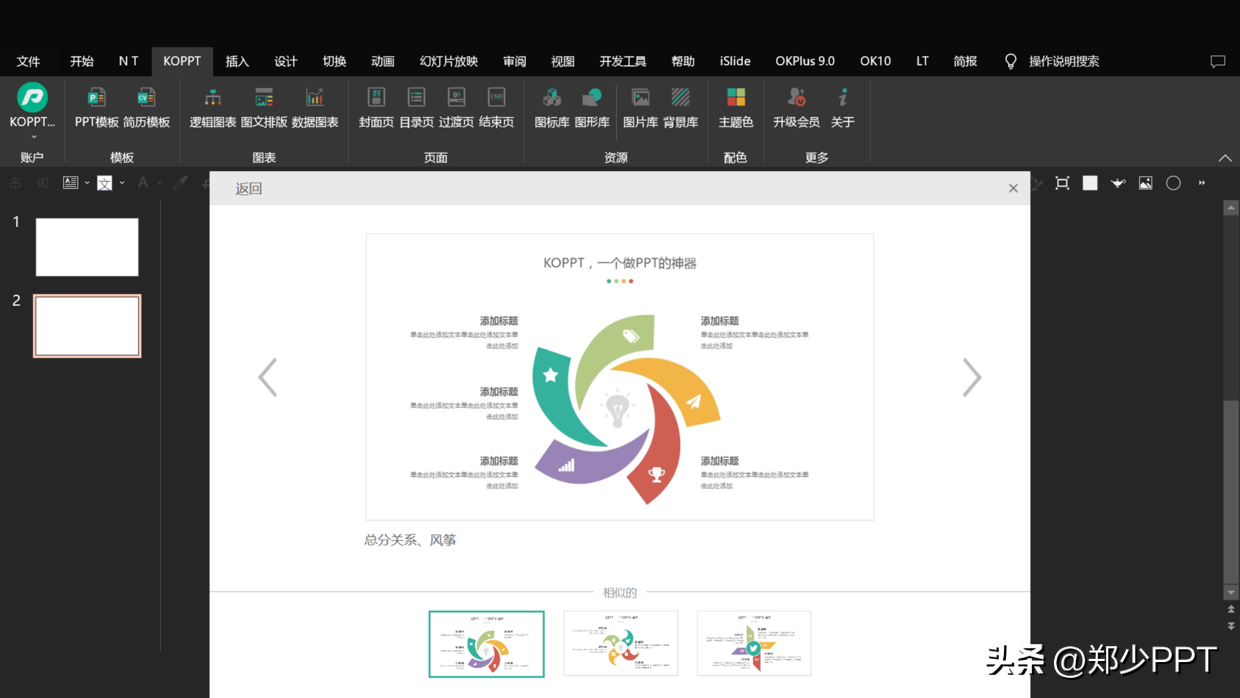The image size is (1240, 698).
Task: Open 主题色 theme colors
Action: coord(736,108)
